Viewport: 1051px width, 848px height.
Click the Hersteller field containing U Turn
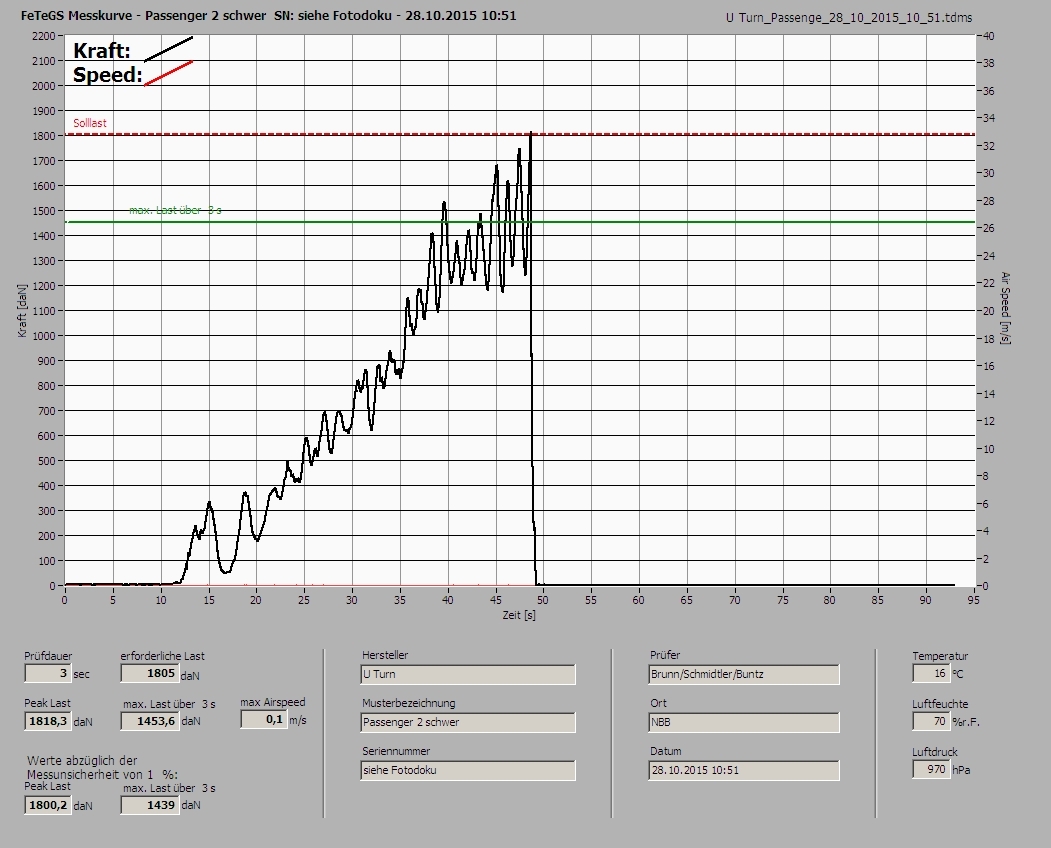[468, 674]
